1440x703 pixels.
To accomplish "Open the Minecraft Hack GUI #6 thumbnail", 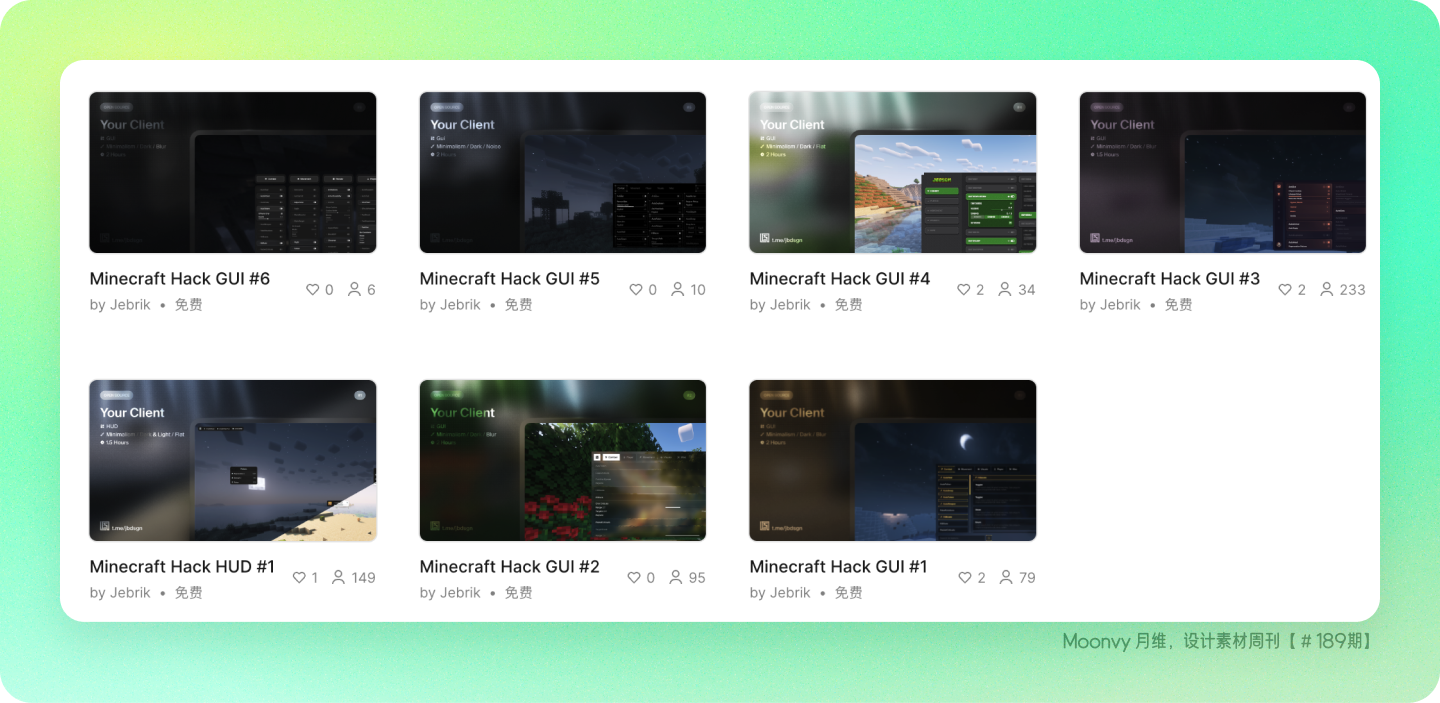I will [232, 172].
